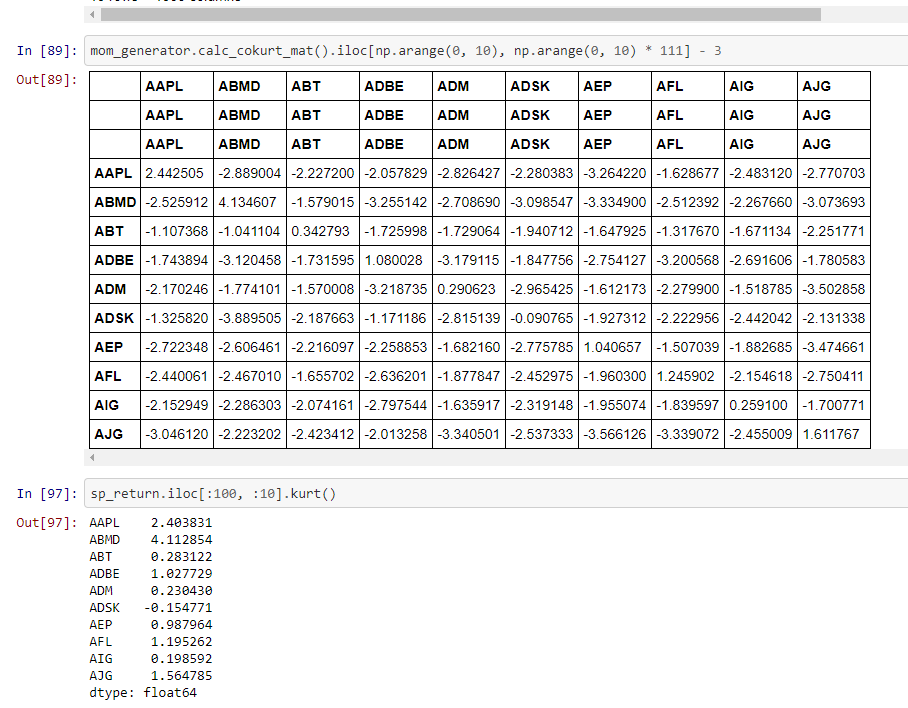
Task: Click the In [89] prompt label
Action: (47, 51)
